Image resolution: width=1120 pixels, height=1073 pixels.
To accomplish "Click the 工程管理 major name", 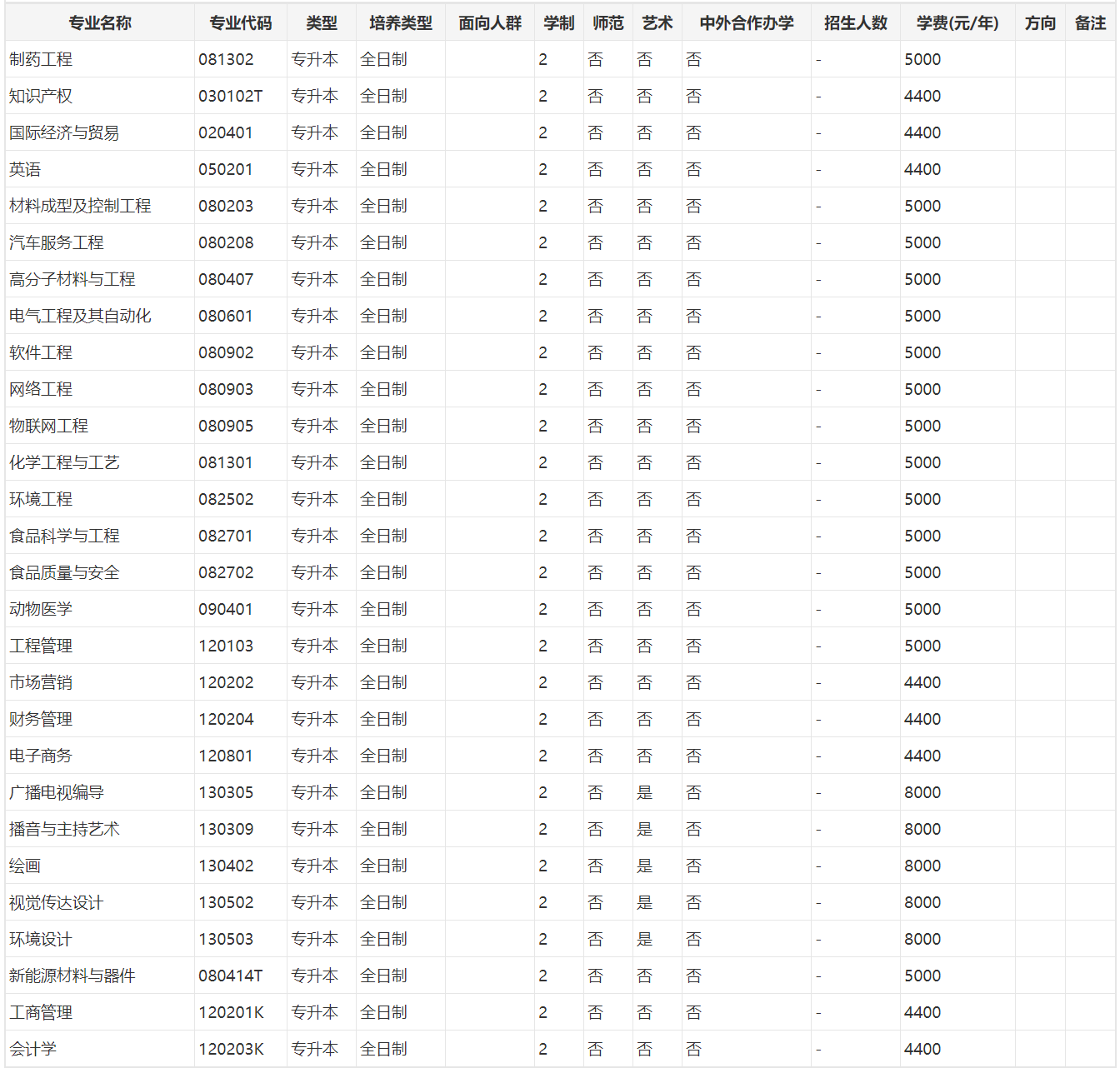I will pos(41,646).
